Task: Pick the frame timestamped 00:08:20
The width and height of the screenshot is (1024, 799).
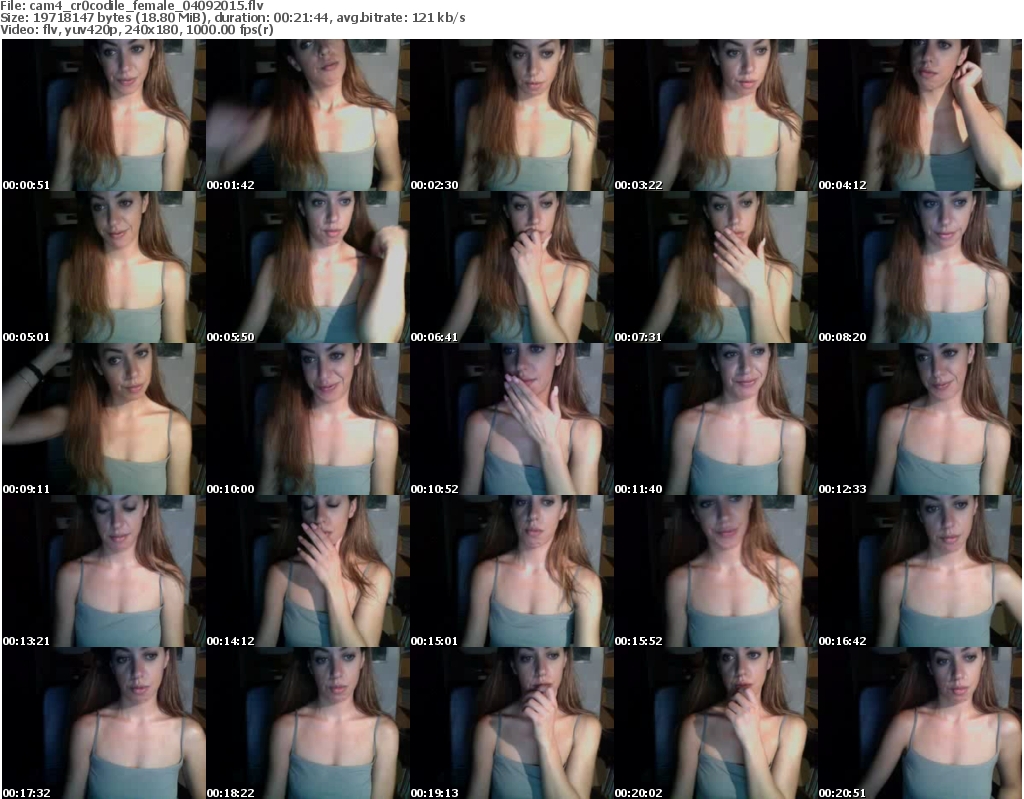Action: click(x=920, y=267)
